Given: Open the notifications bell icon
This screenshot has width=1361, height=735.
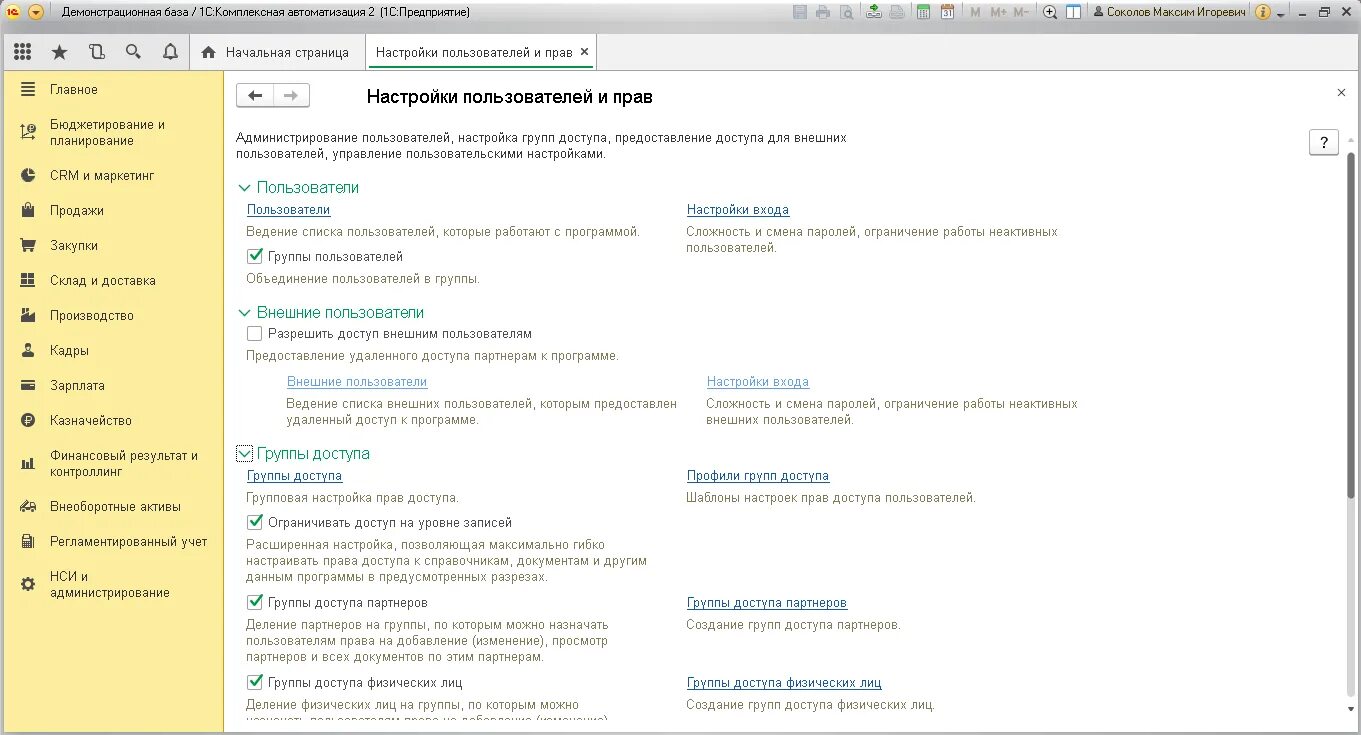Looking at the screenshot, I should 170,52.
